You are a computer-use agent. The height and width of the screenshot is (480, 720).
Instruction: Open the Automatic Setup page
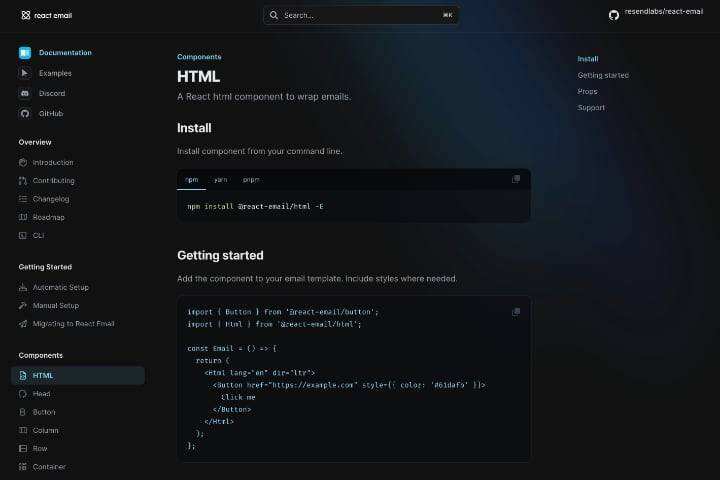pos(60,287)
